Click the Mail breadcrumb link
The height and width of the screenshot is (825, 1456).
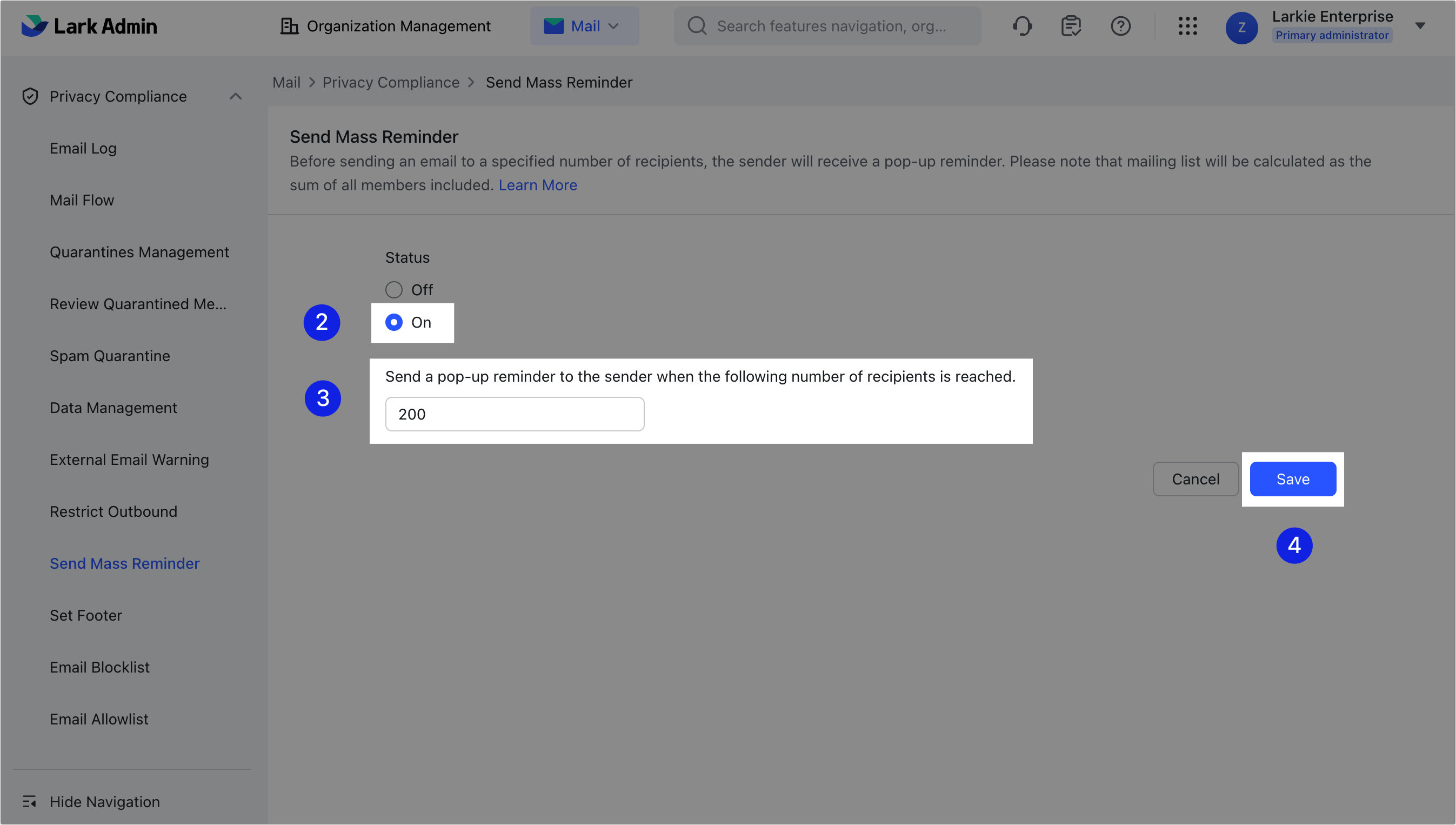(286, 82)
